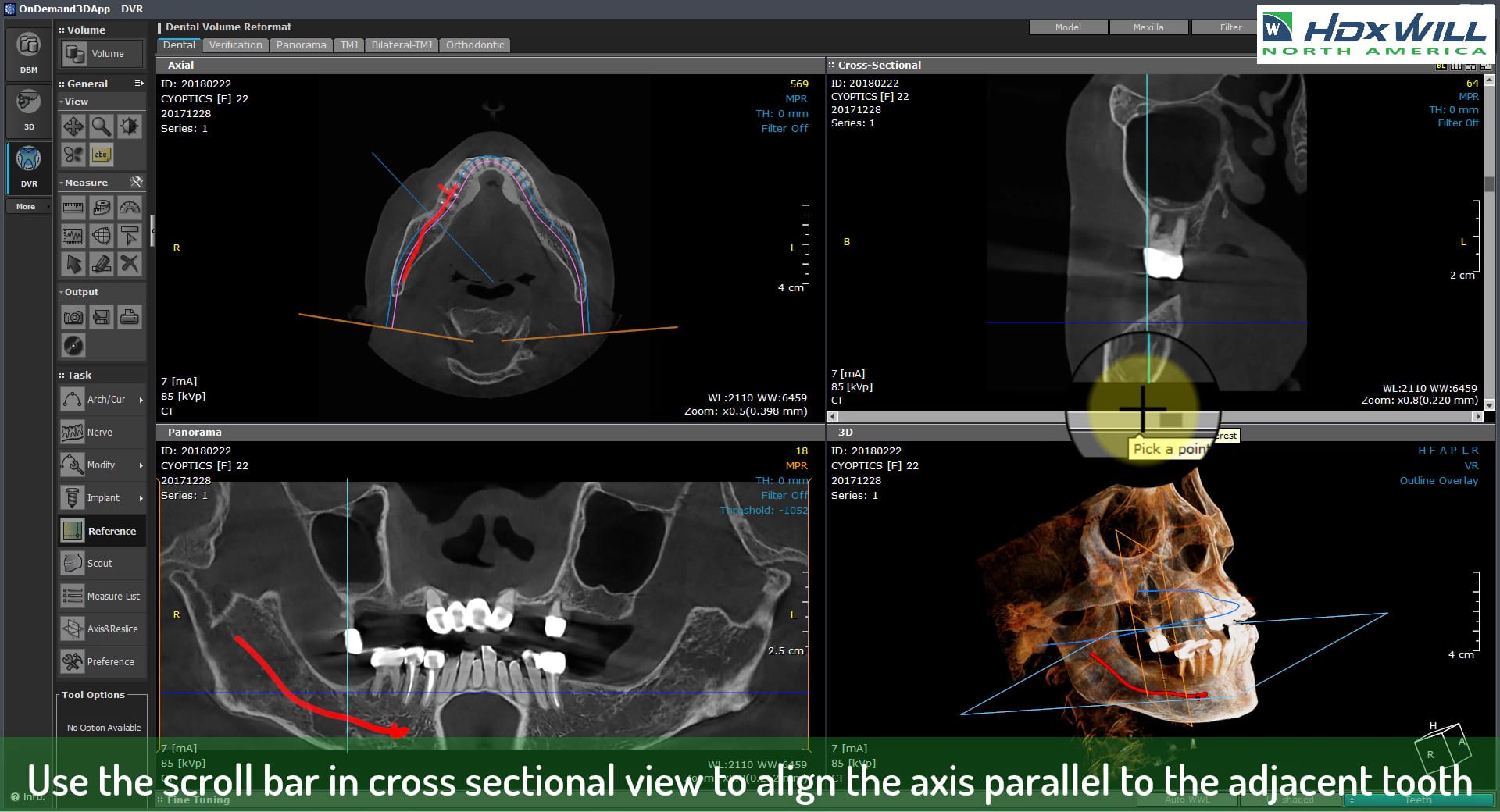Image resolution: width=1500 pixels, height=812 pixels.
Task: Click 'MPR' label in the Panorama view
Action: click(x=796, y=466)
